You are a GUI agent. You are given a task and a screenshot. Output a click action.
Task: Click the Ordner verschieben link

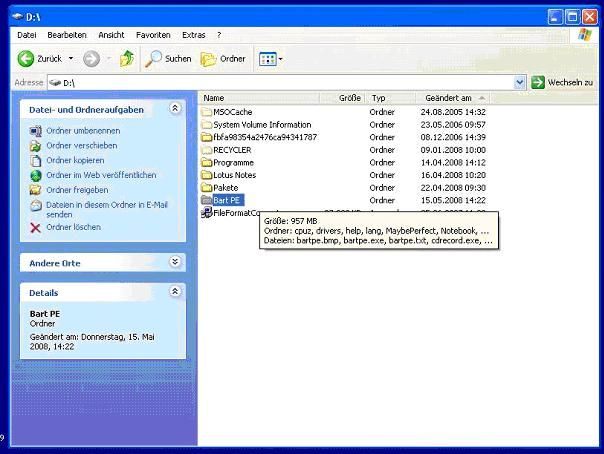pos(82,146)
